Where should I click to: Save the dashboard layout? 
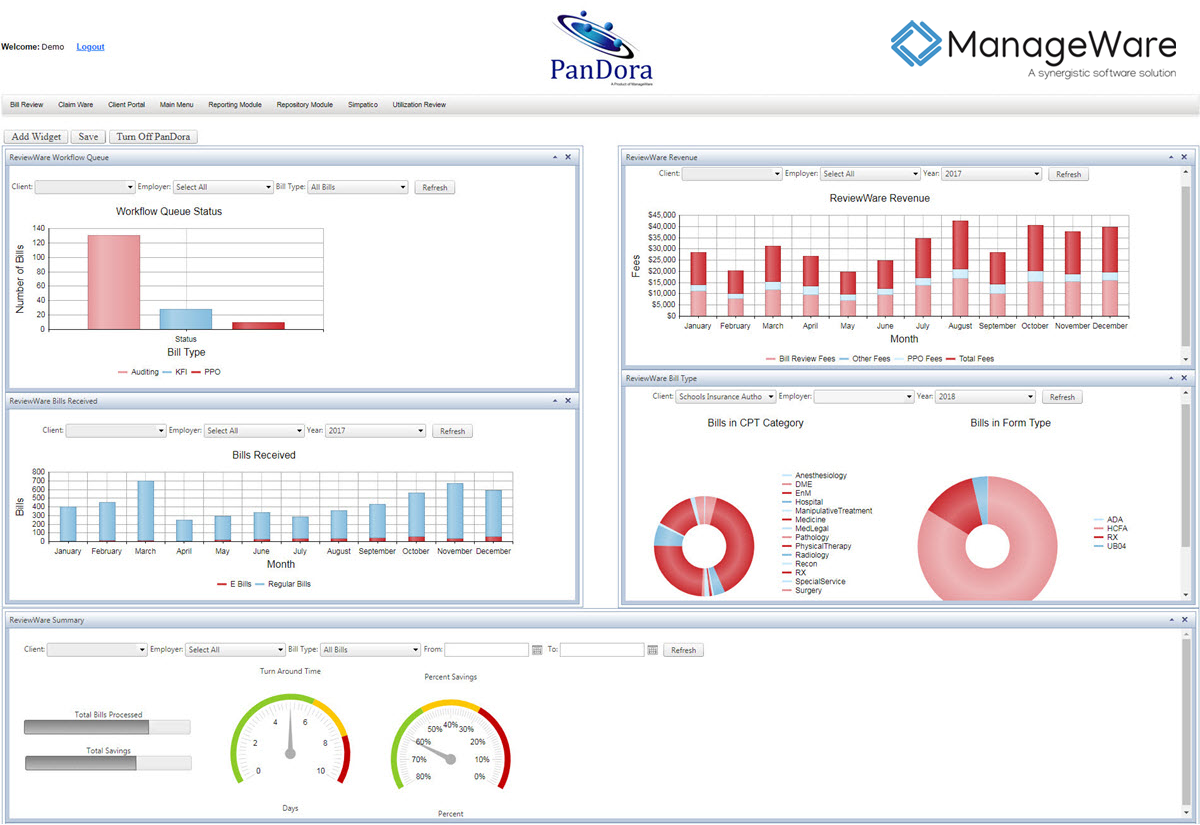pyautogui.click(x=88, y=137)
